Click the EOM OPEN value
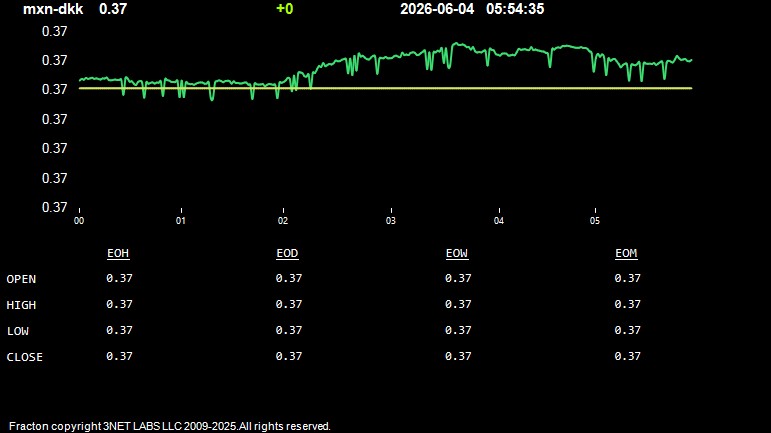771x433 pixels. (x=627, y=278)
